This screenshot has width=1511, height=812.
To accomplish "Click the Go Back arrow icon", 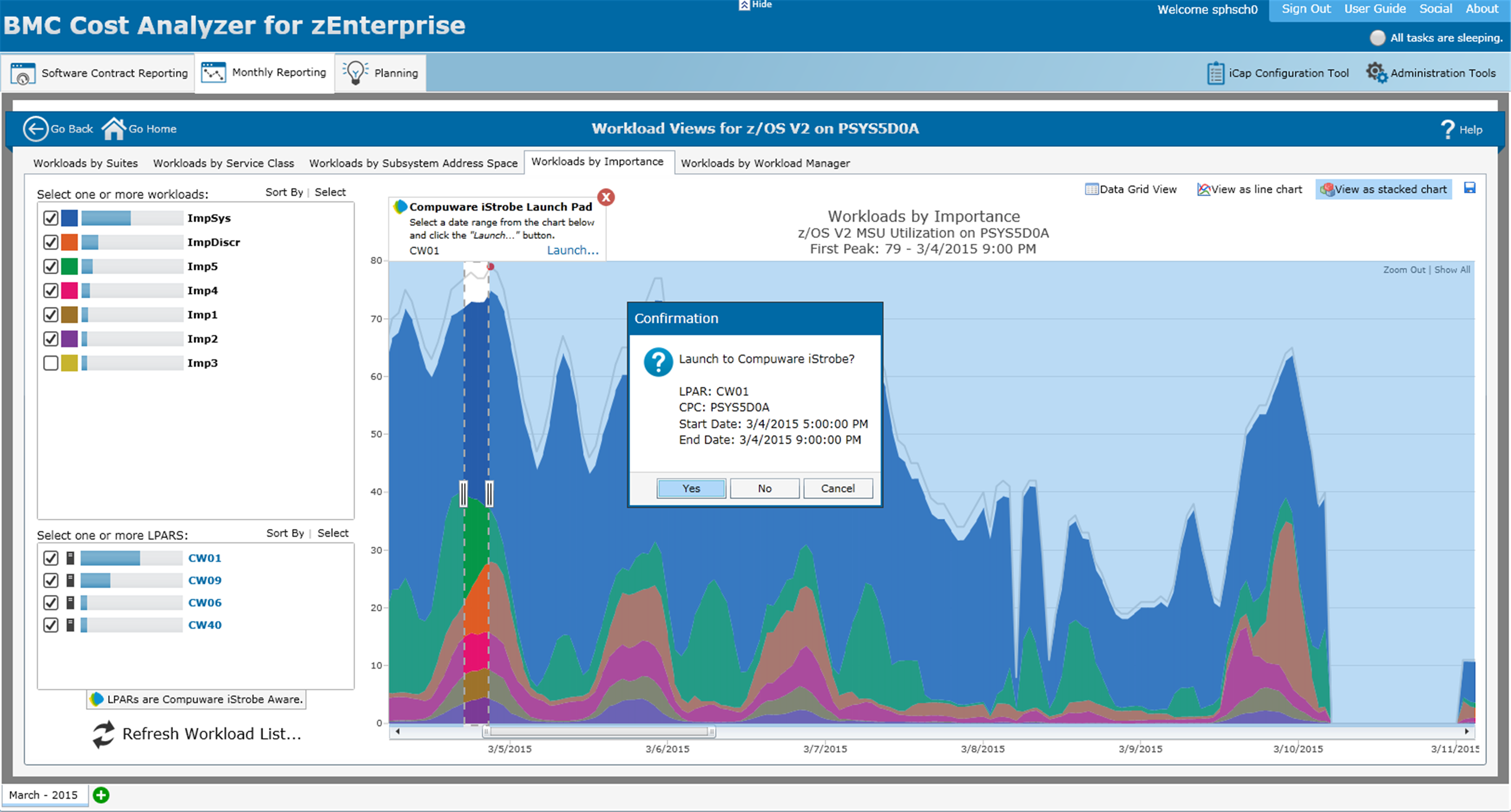I will click(35, 129).
